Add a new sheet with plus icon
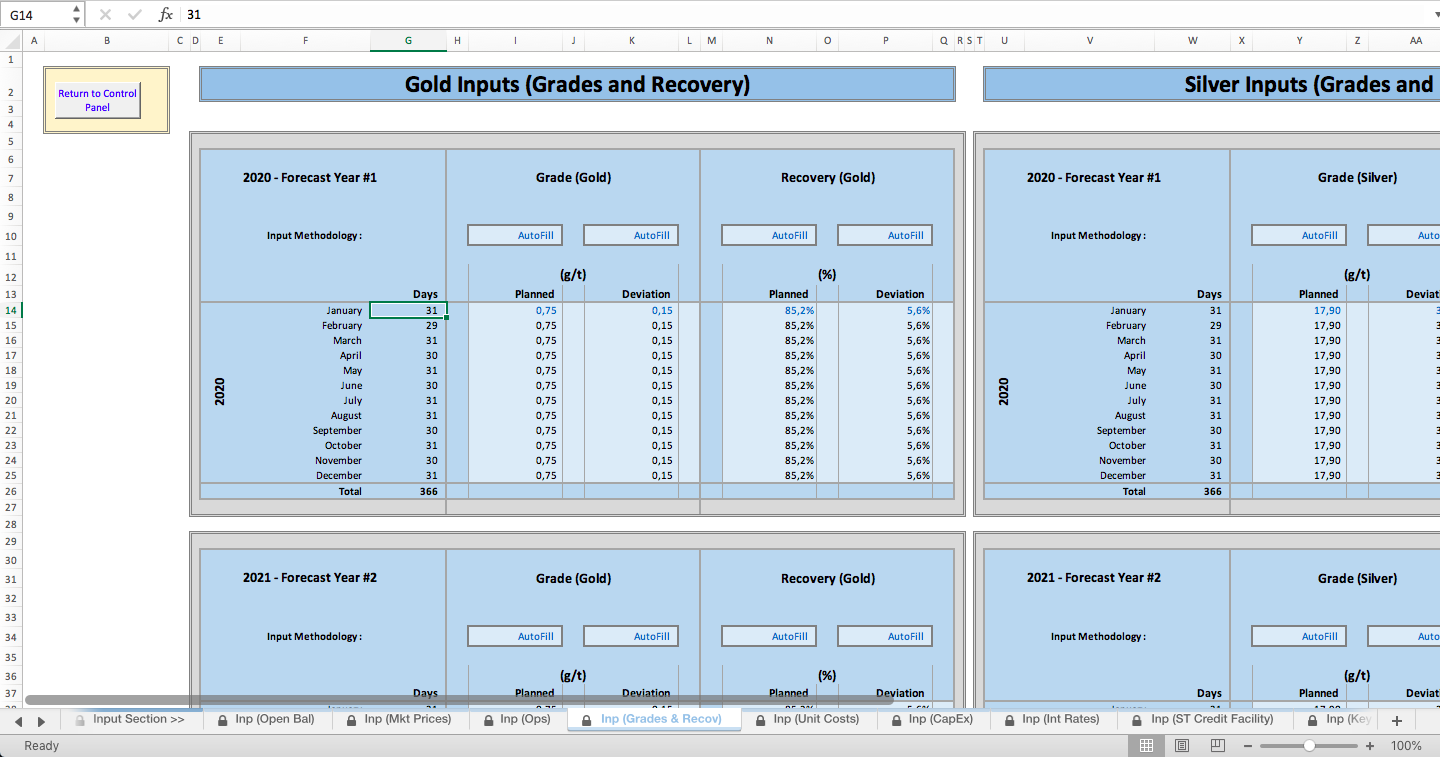1440x757 pixels. pos(1397,720)
